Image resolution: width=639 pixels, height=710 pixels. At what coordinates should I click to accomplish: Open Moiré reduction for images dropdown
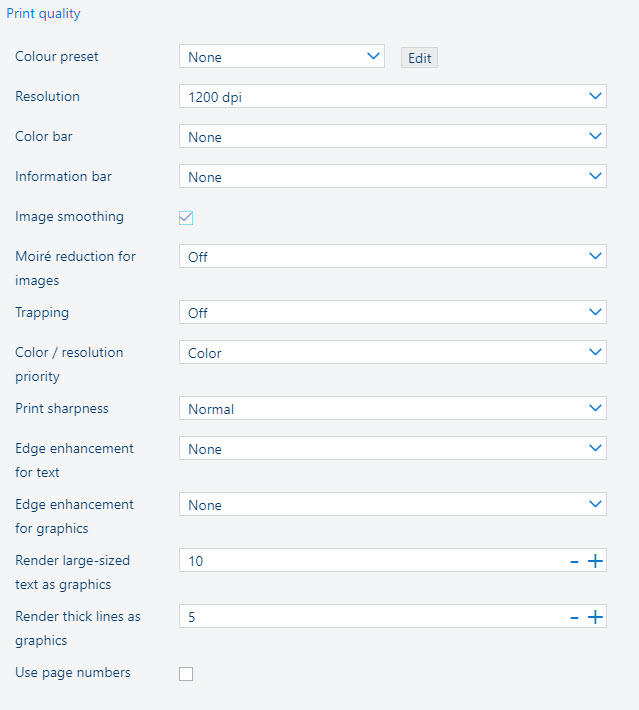click(392, 257)
